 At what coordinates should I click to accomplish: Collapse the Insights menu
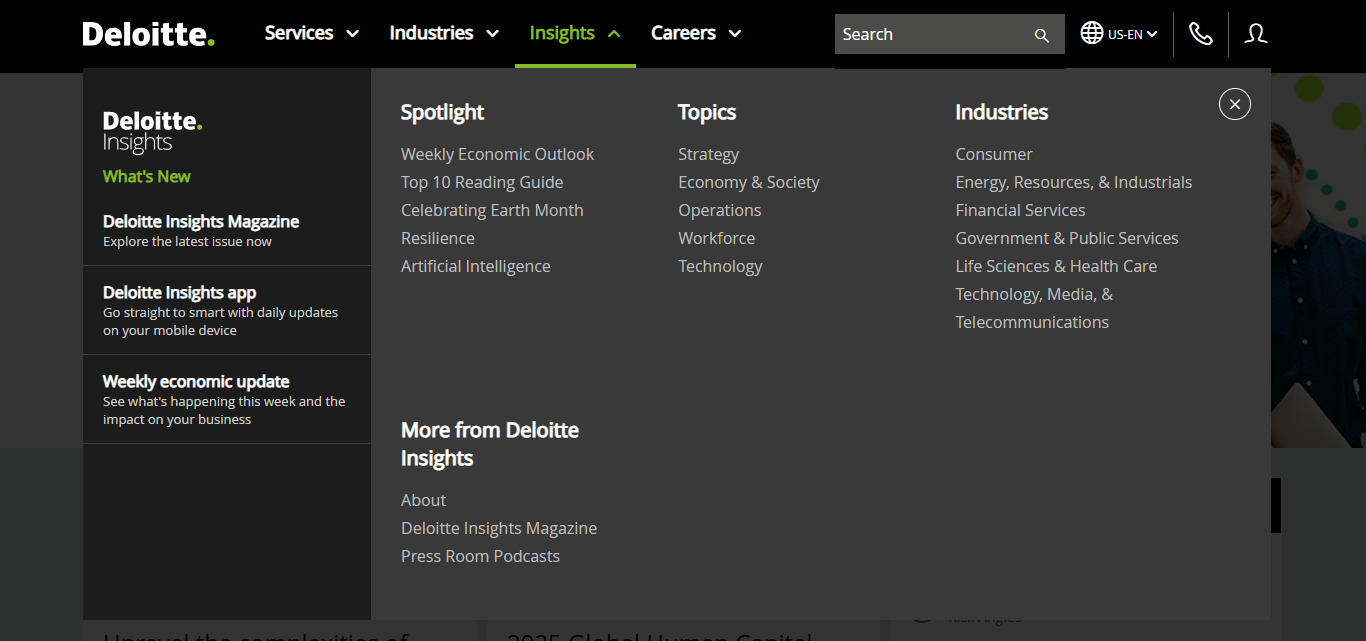tap(575, 33)
